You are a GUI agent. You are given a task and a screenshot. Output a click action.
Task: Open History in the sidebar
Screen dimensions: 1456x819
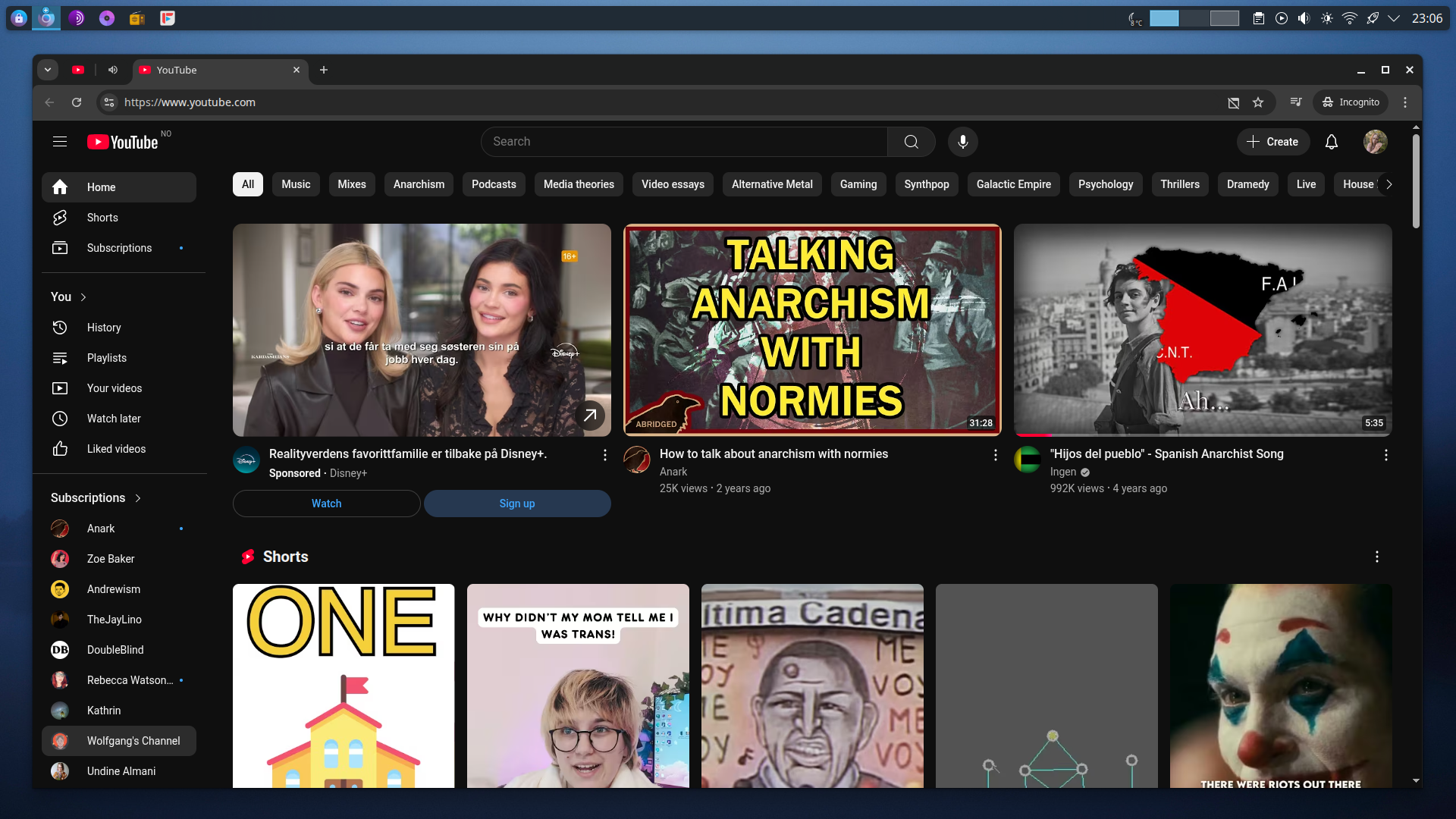(x=119, y=328)
